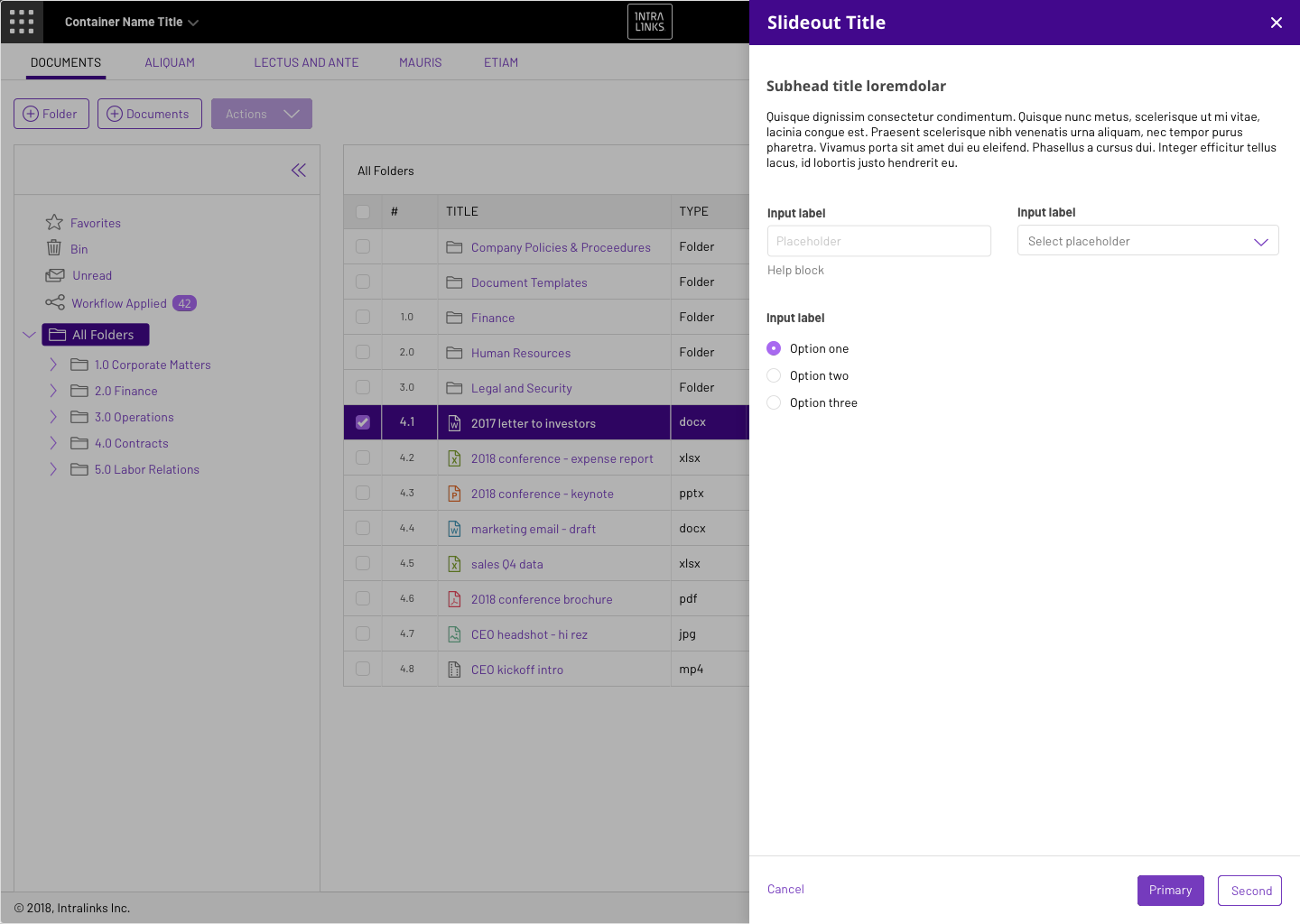
Task: Open the Actions dropdown button
Action: click(262, 114)
